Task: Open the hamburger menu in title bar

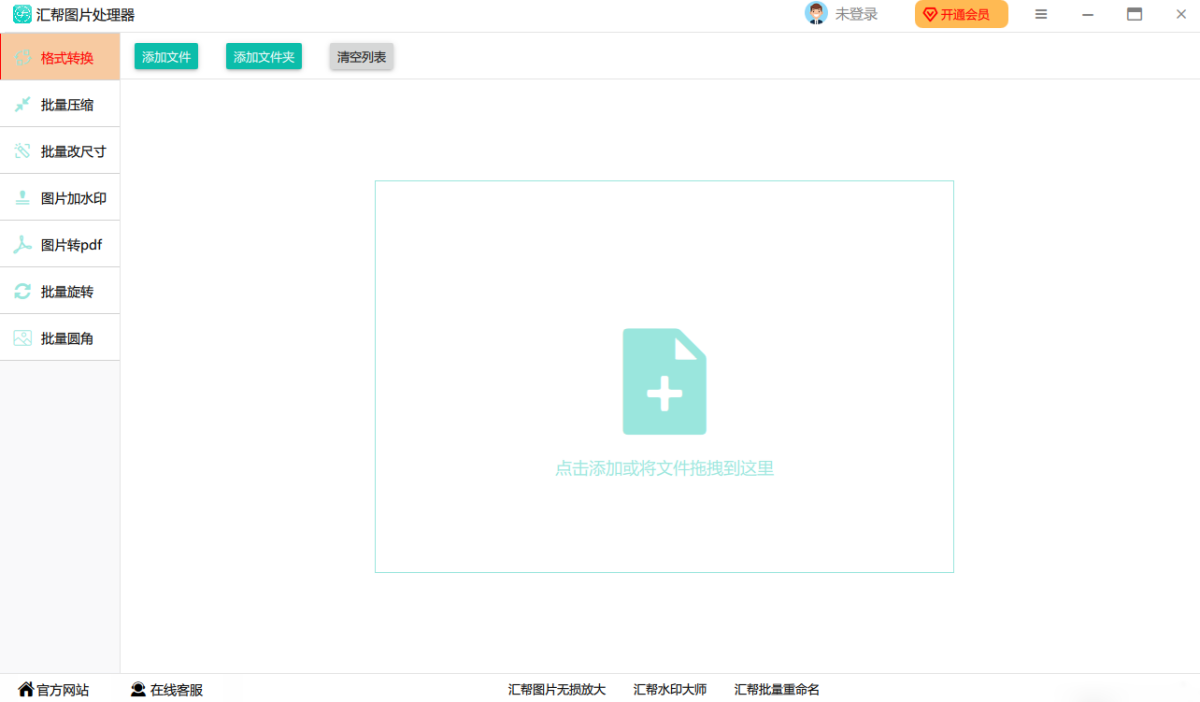Action: click(1041, 14)
